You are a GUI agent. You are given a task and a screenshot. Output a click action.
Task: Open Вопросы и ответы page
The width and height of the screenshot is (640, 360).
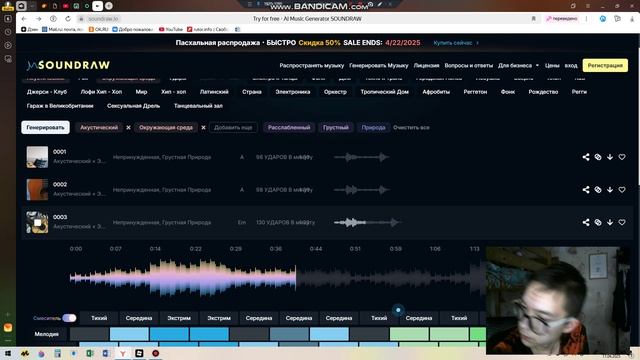469,66
